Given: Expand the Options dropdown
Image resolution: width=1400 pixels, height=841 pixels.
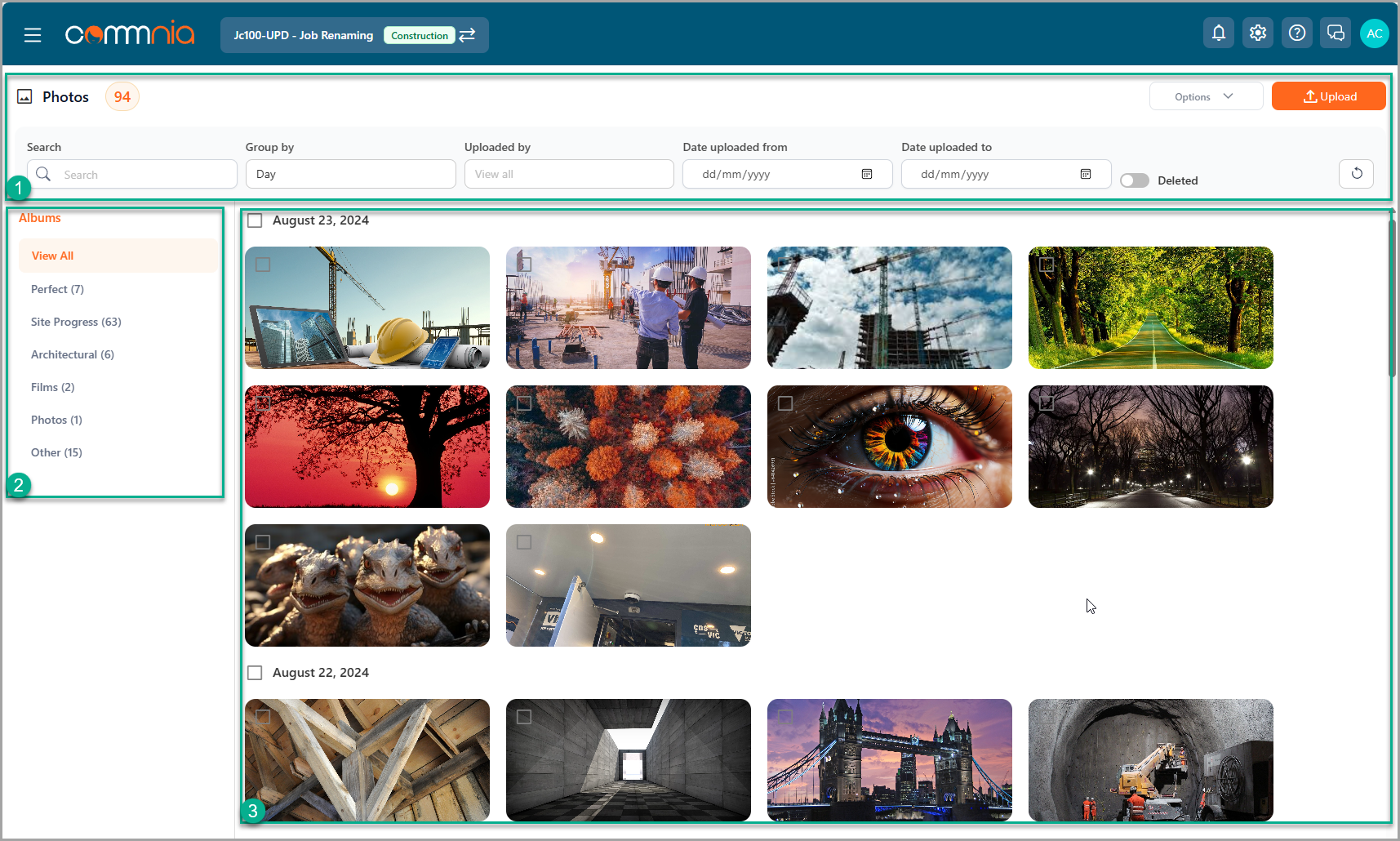Looking at the screenshot, I should [x=1206, y=96].
